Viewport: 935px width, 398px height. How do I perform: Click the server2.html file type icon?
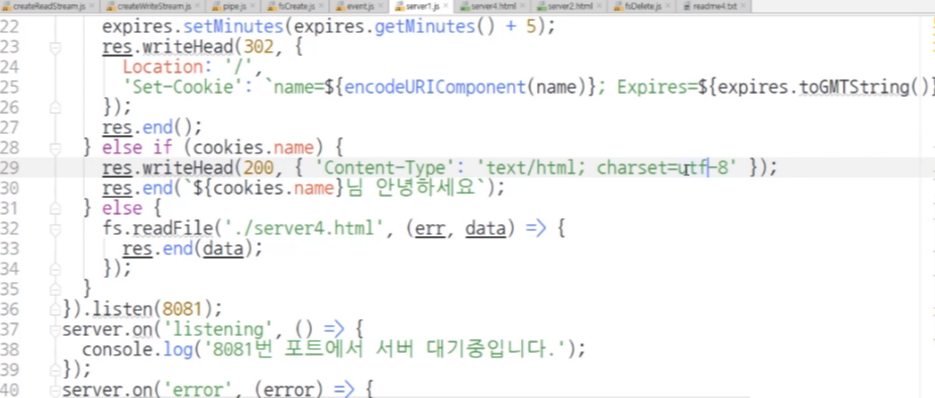click(x=541, y=7)
